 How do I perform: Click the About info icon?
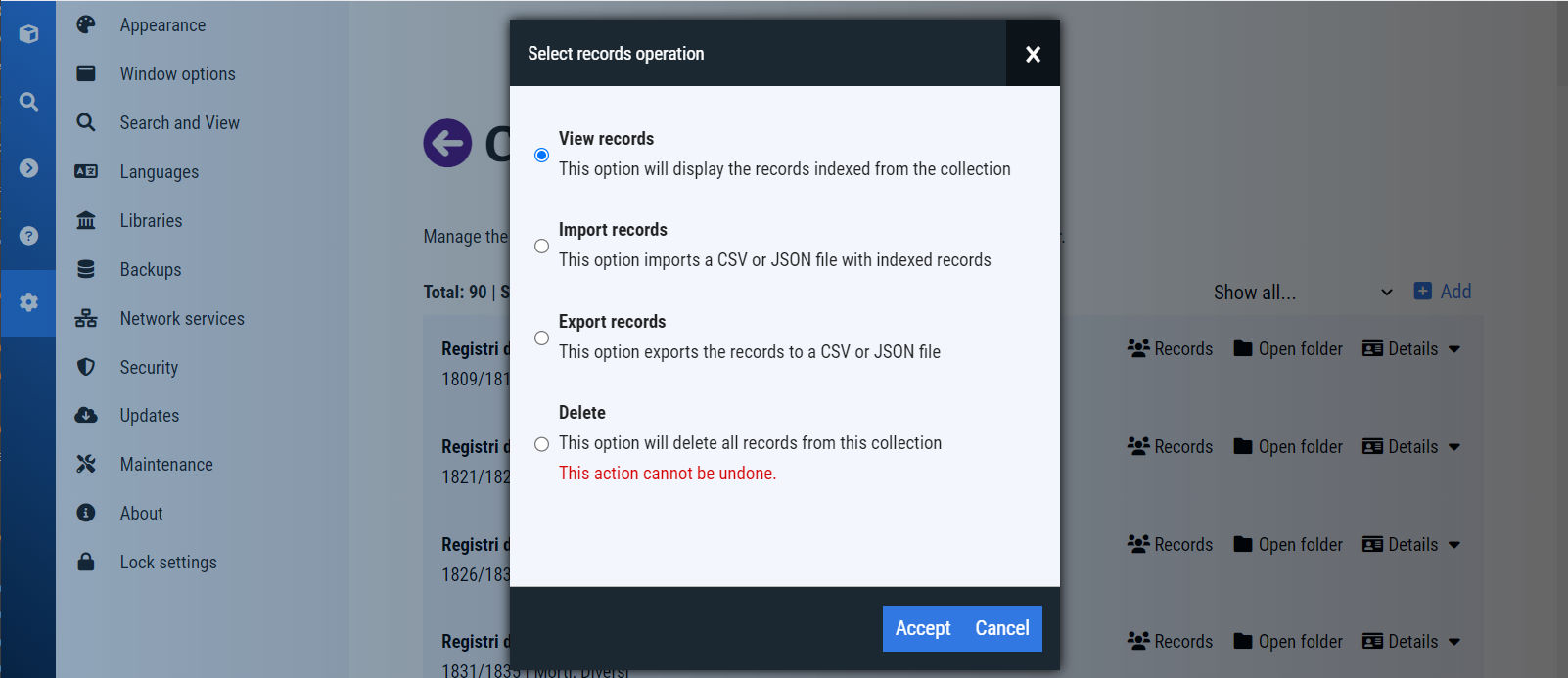coord(86,513)
